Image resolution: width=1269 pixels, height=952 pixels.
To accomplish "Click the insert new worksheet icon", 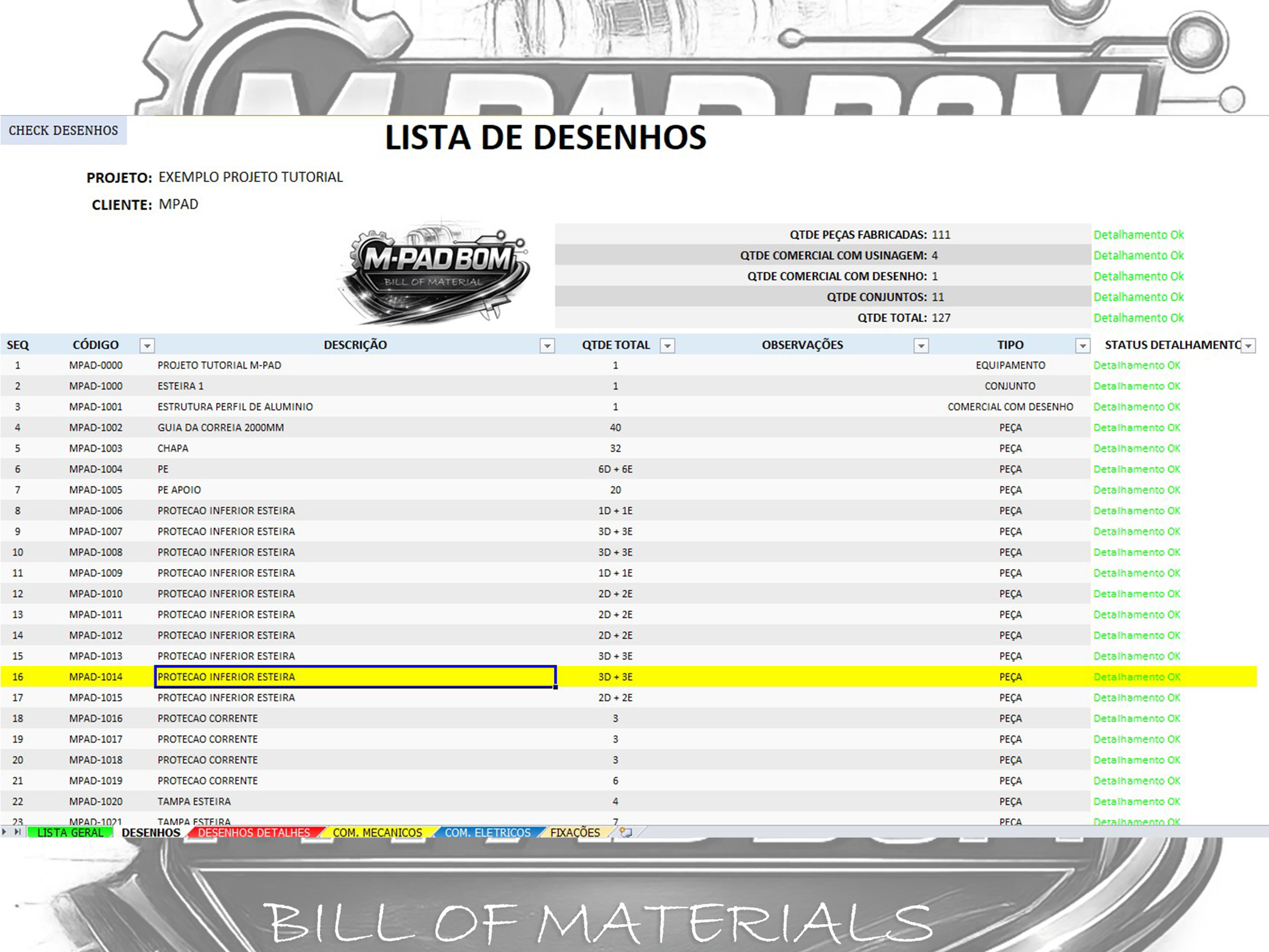I will tap(625, 832).
